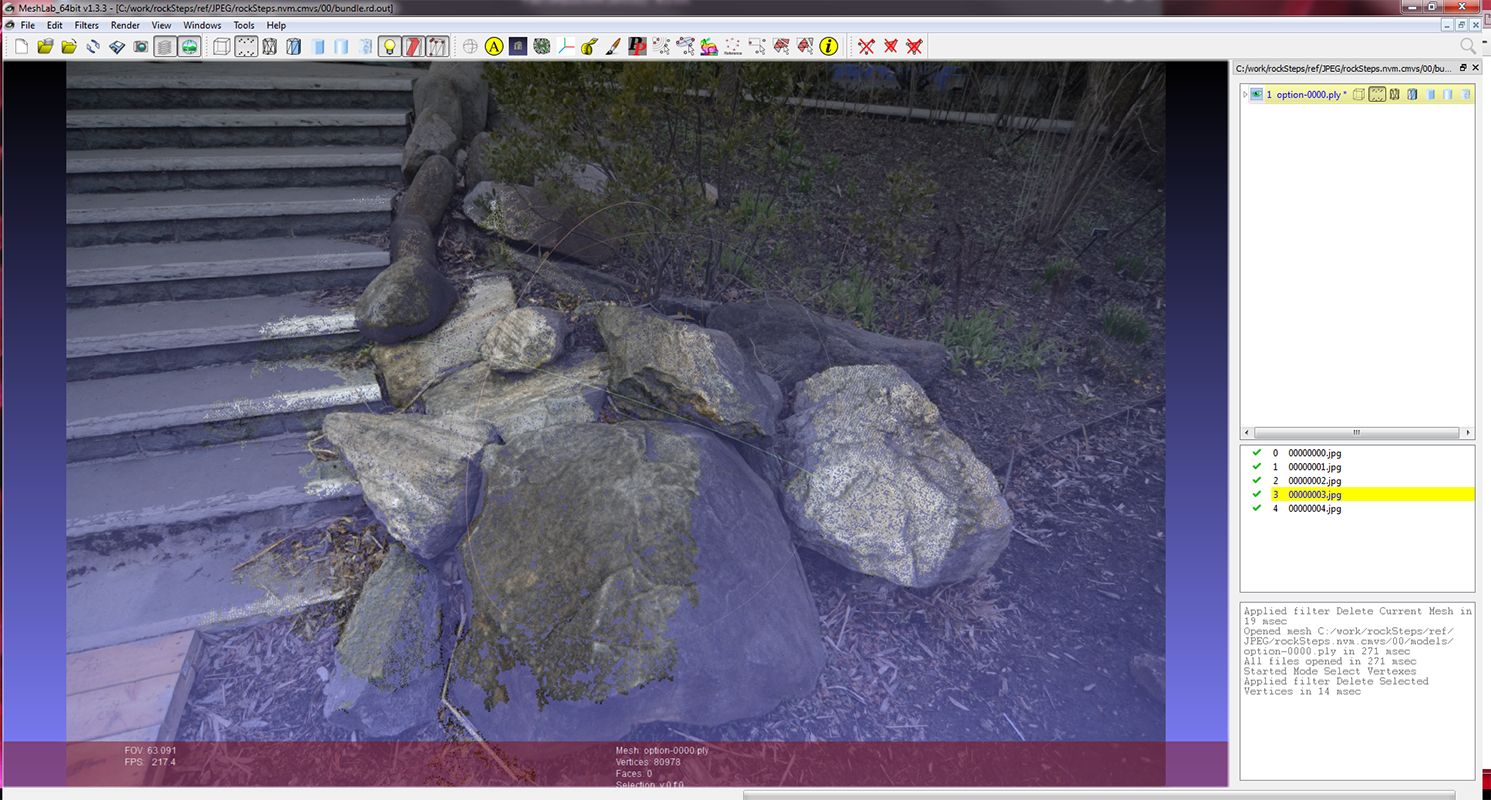Click the layer list horizontal scrollbar

(x=1357, y=433)
